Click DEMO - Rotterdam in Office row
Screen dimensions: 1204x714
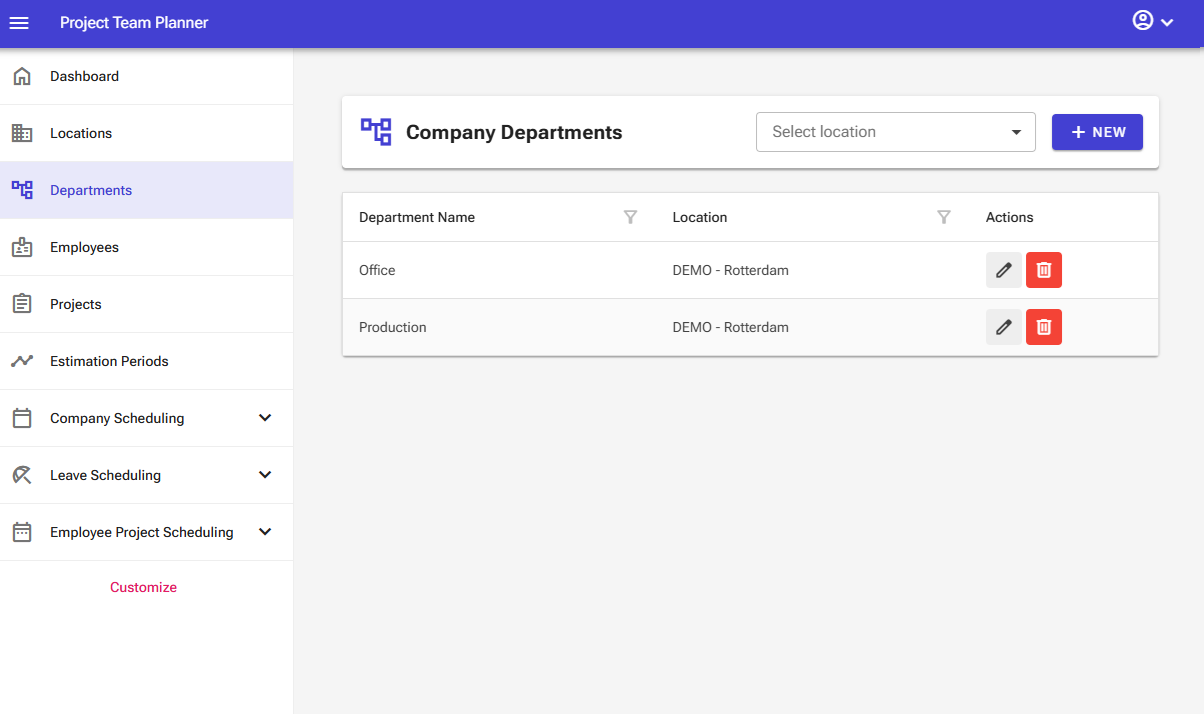click(x=731, y=270)
